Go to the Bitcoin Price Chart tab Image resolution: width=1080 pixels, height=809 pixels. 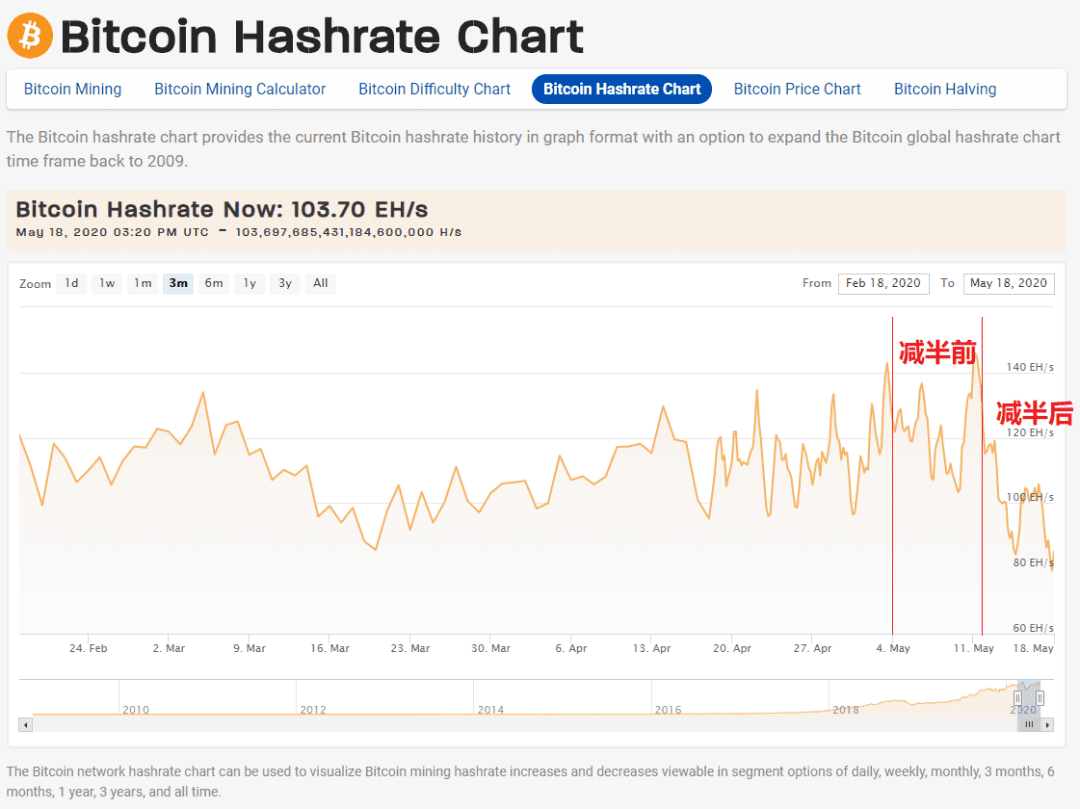797,90
